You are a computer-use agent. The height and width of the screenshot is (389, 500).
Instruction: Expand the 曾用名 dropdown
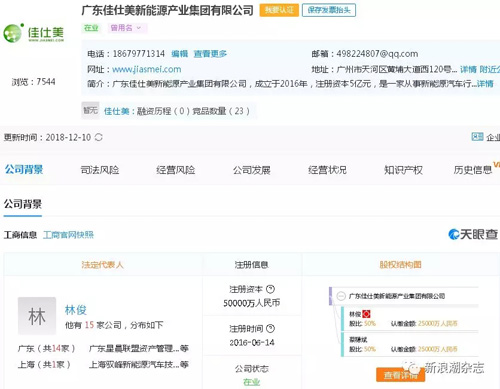127,28
